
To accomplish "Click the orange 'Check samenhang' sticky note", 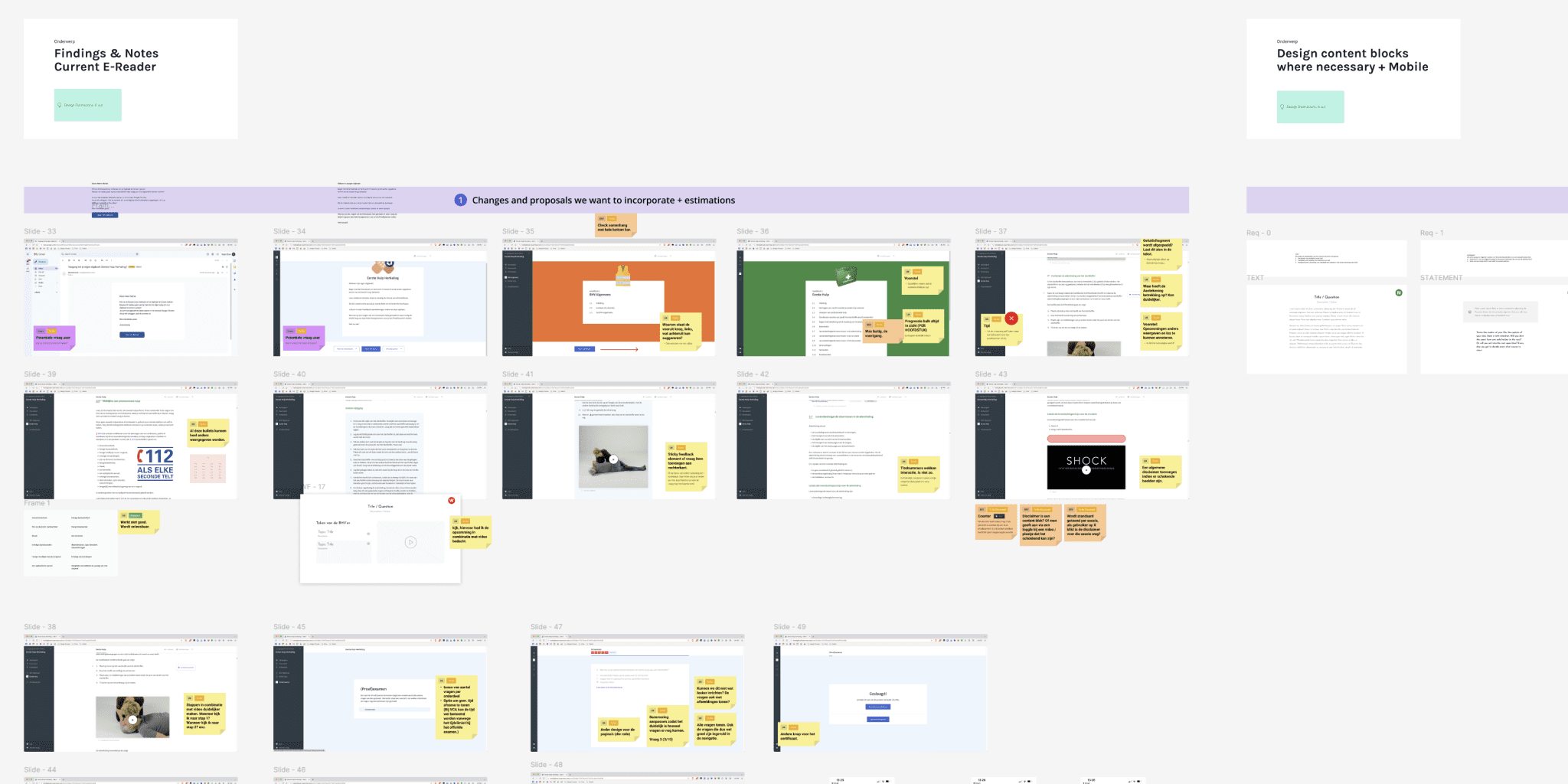I will click(616, 225).
